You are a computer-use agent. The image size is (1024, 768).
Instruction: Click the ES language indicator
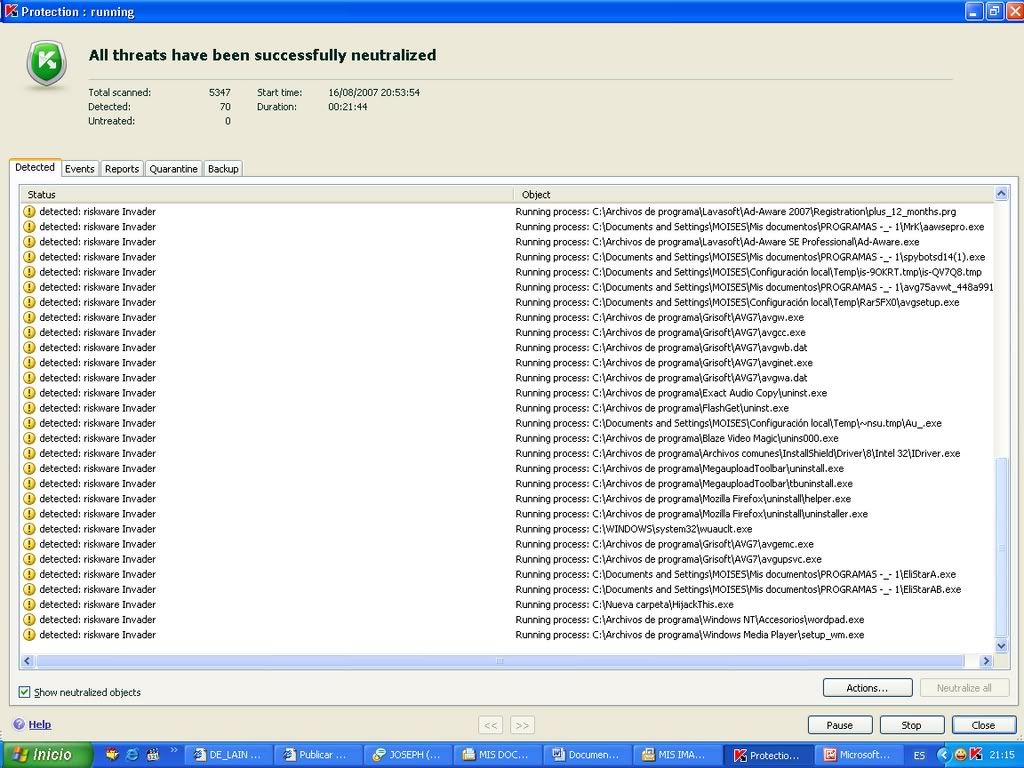[x=920, y=755]
